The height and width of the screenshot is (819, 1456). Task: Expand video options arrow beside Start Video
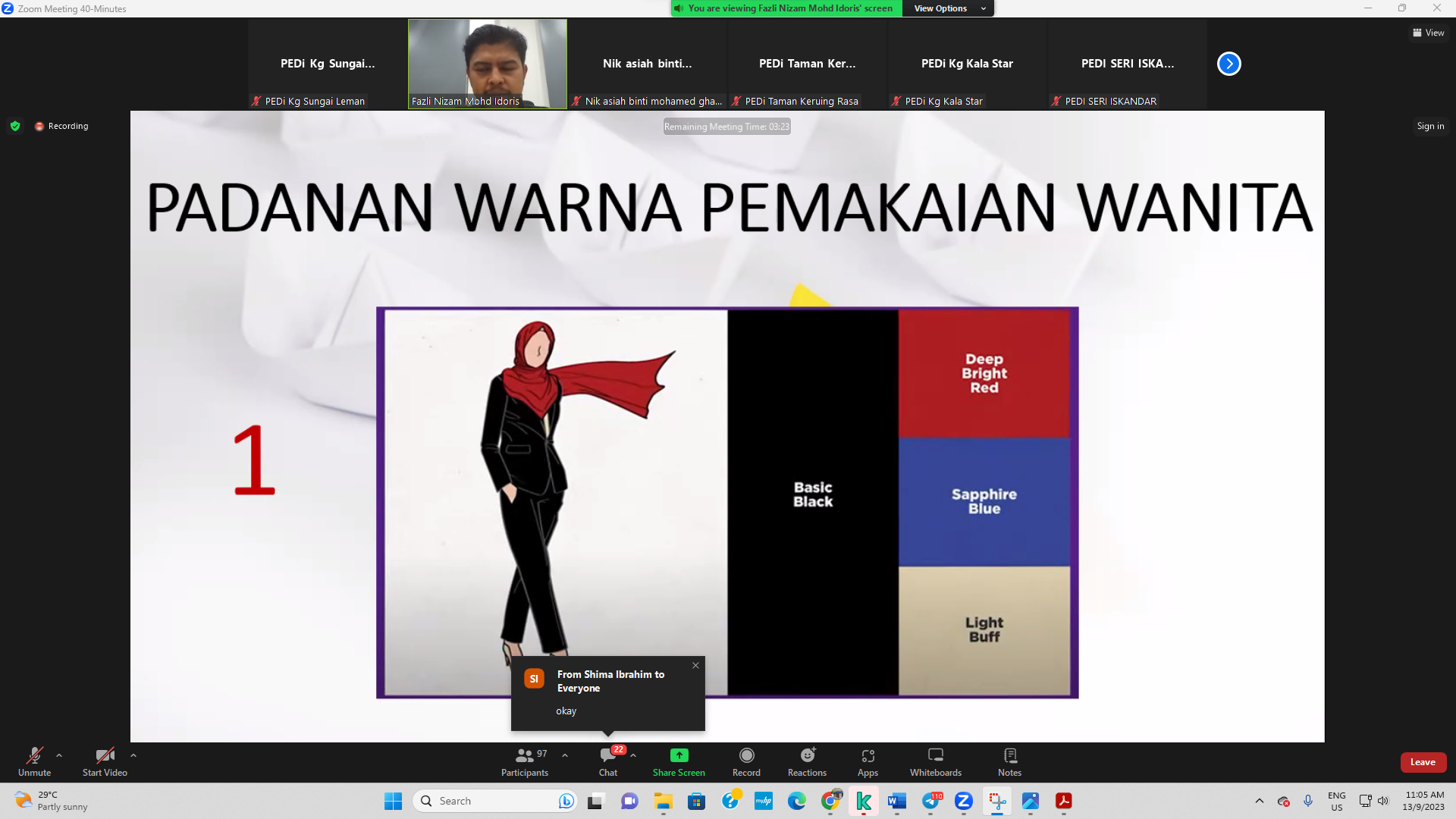(x=133, y=755)
